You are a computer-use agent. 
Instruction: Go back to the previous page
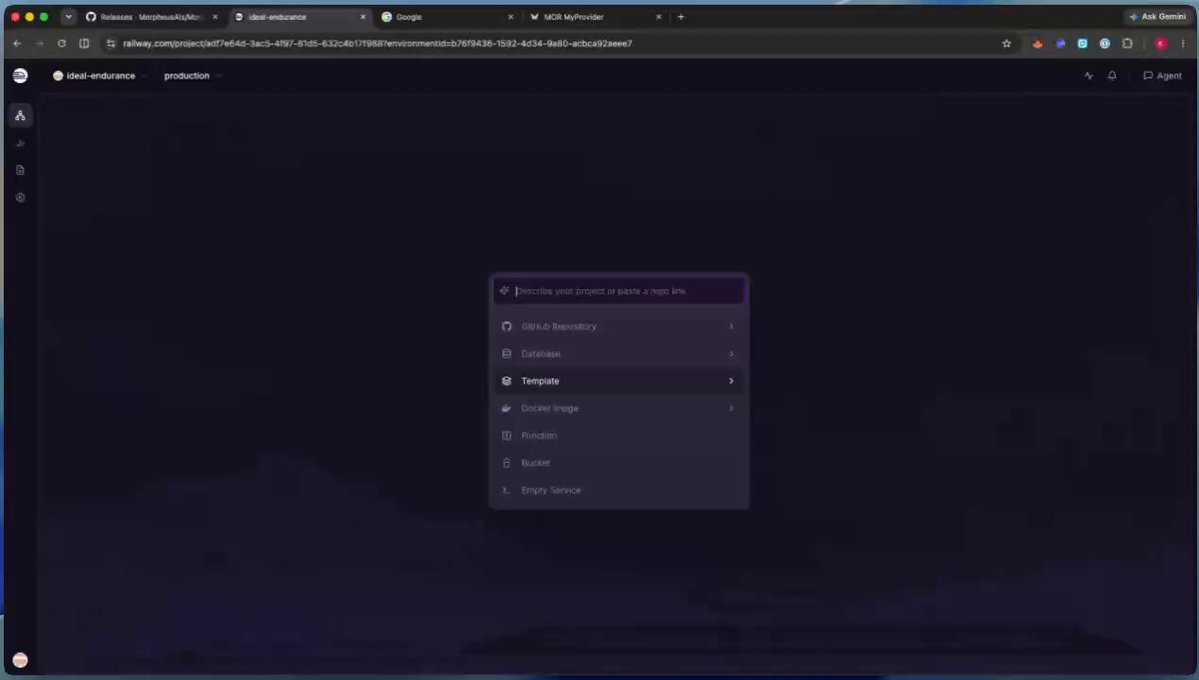17,44
